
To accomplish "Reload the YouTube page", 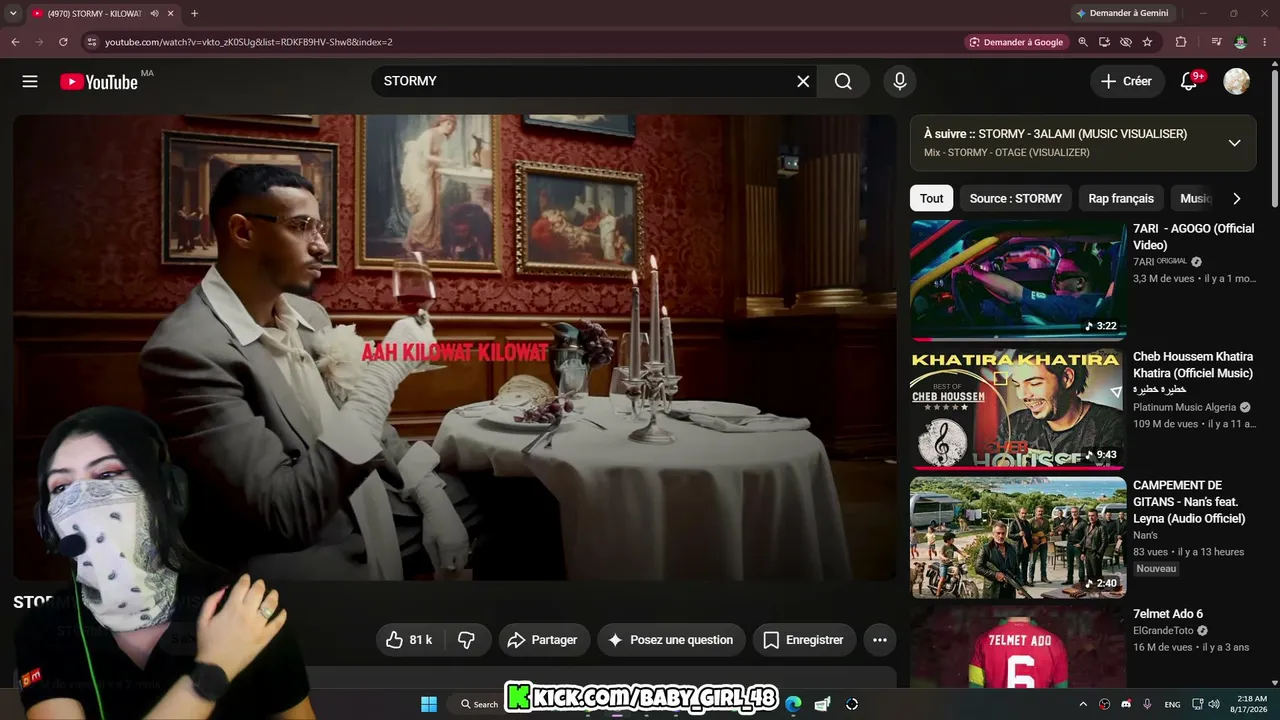I will [x=63, y=42].
